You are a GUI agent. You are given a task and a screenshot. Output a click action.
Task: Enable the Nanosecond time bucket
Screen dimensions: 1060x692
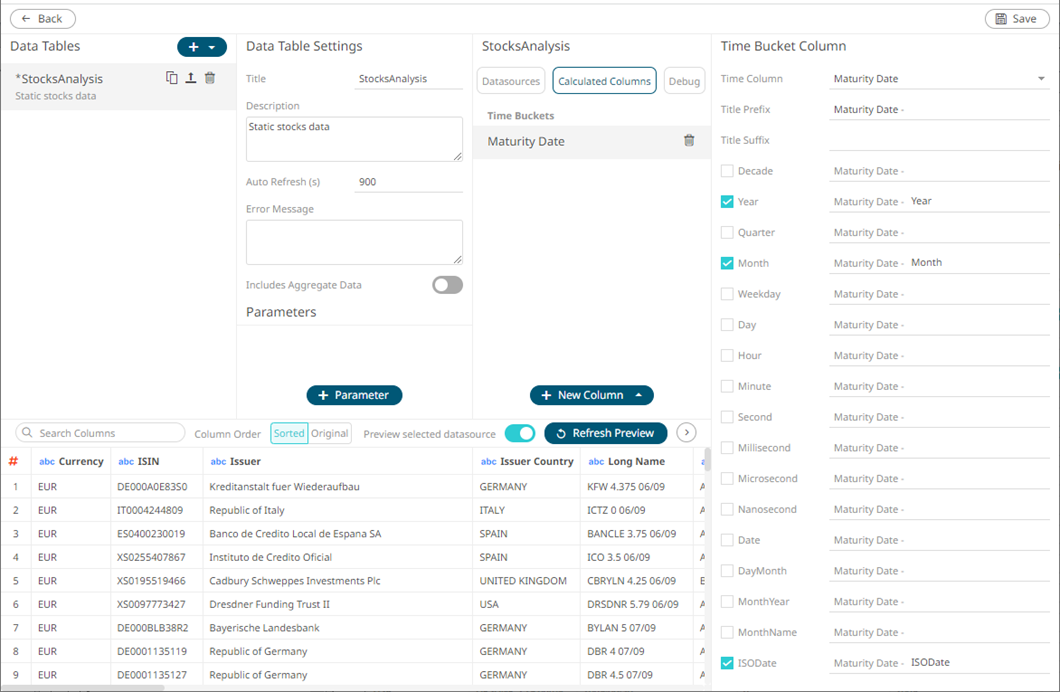tap(727, 510)
